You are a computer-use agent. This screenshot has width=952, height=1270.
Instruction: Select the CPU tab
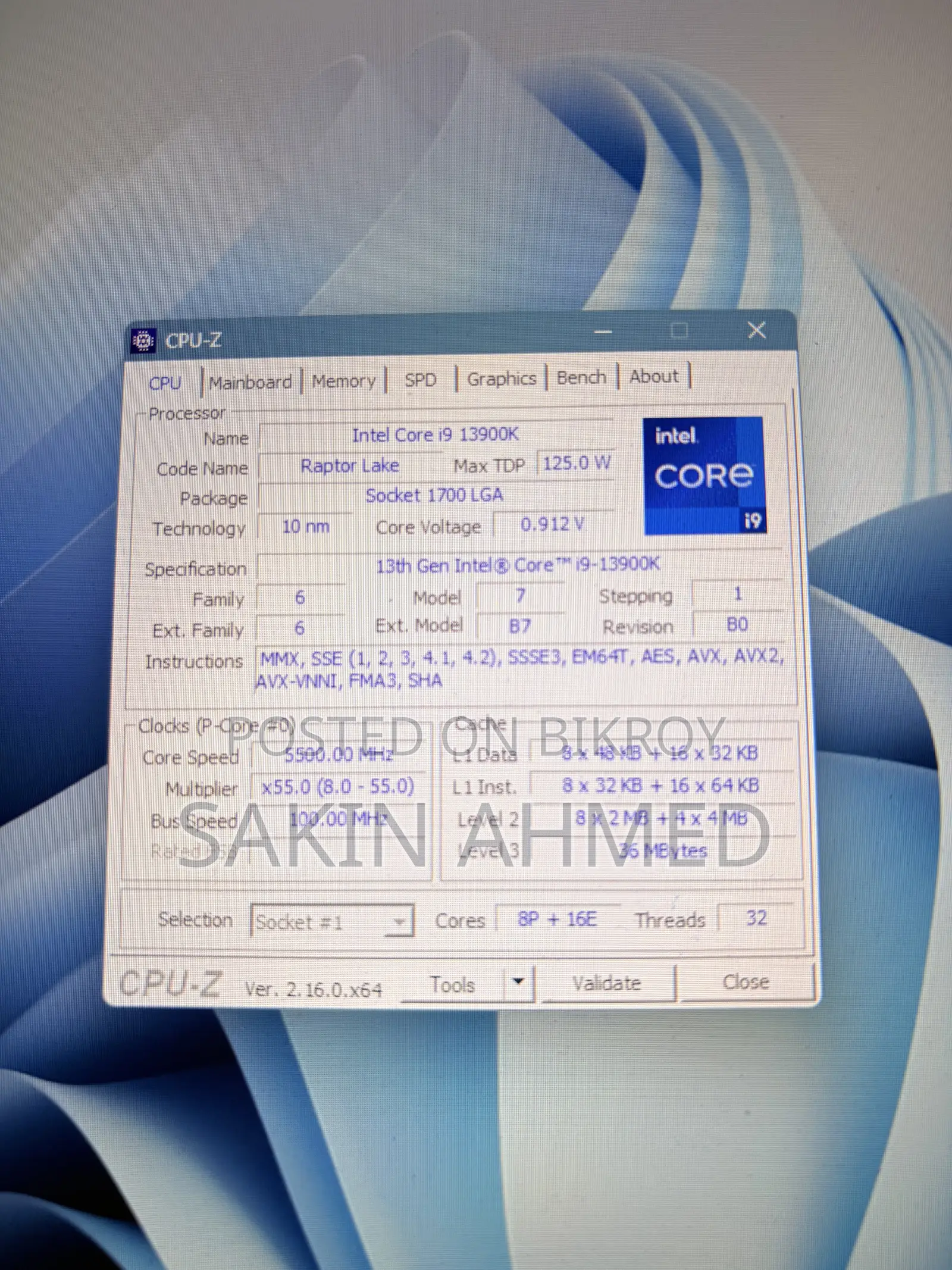(x=165, y=383)
